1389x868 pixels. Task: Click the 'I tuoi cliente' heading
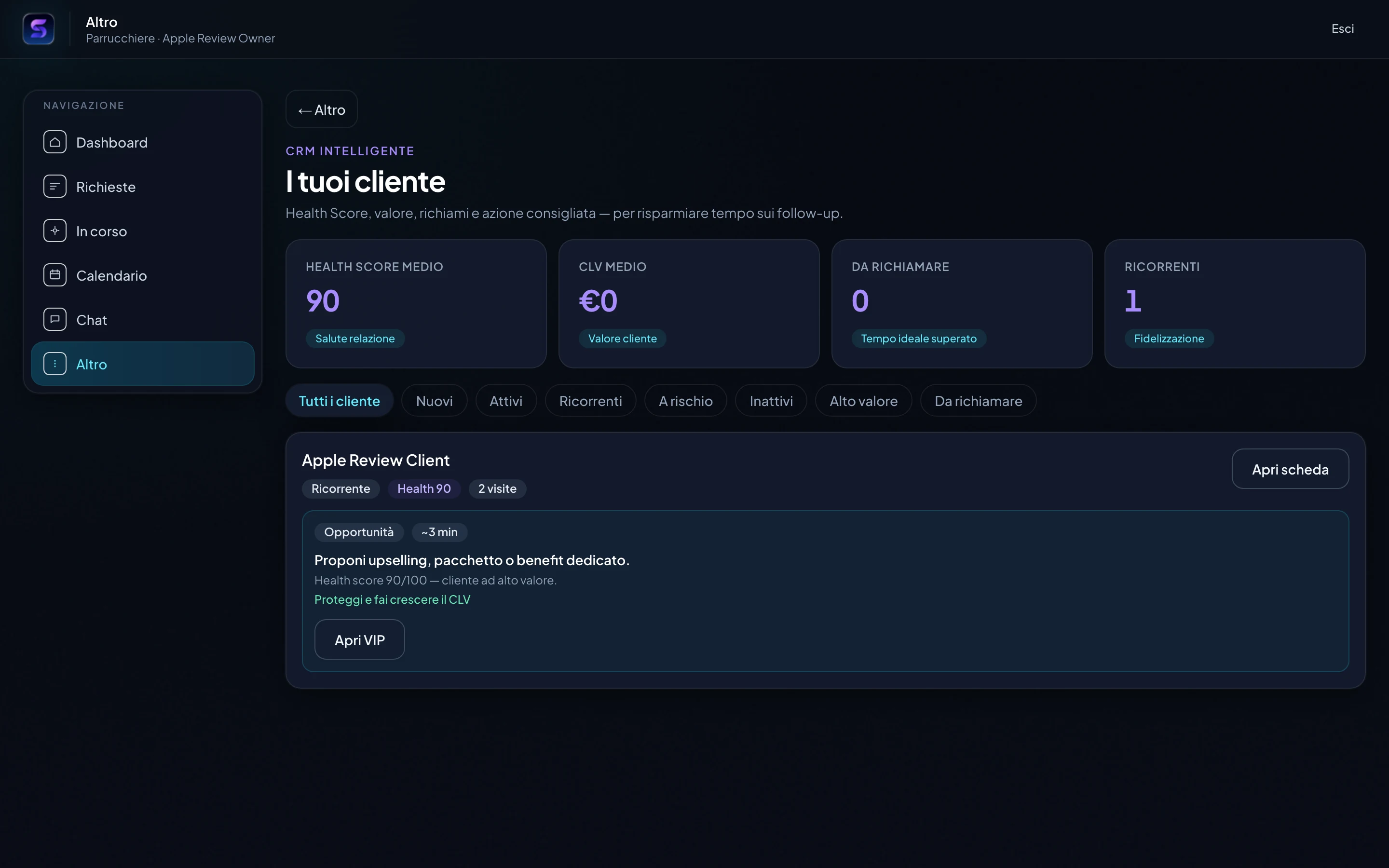coord(365,181)
